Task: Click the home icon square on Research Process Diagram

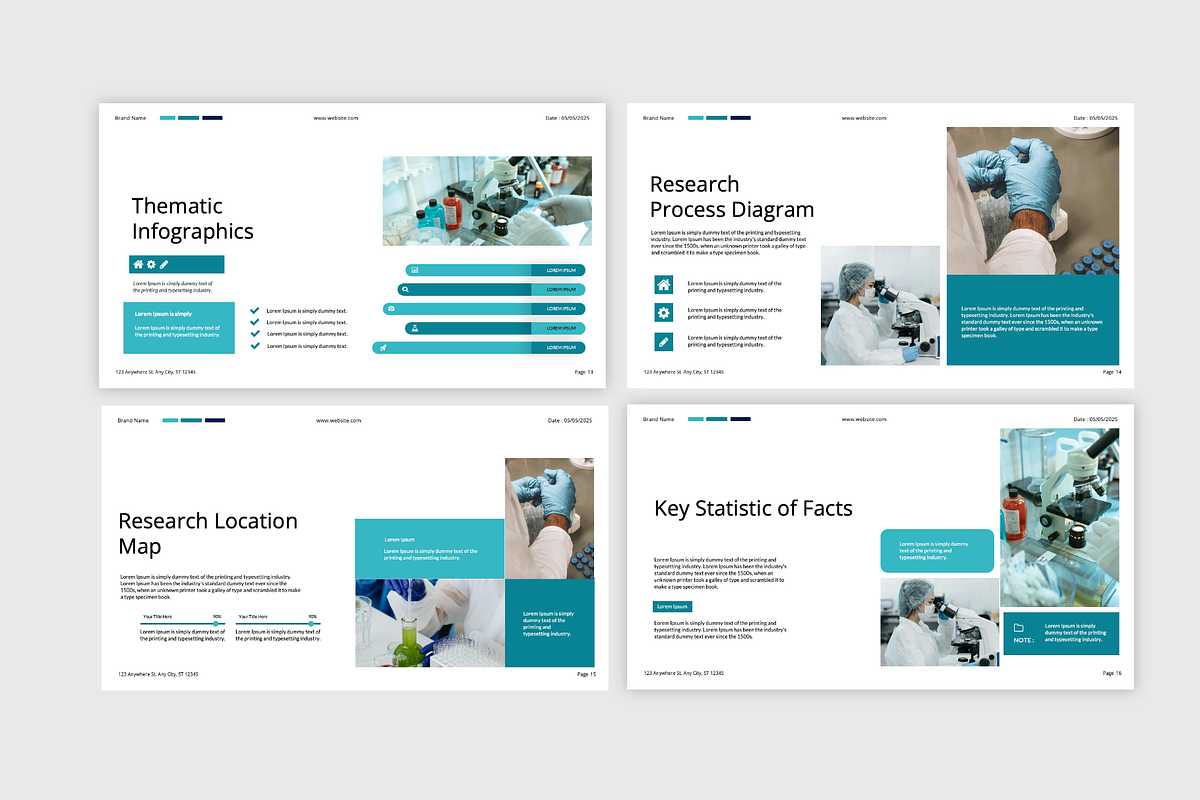Action: point(664,285)
